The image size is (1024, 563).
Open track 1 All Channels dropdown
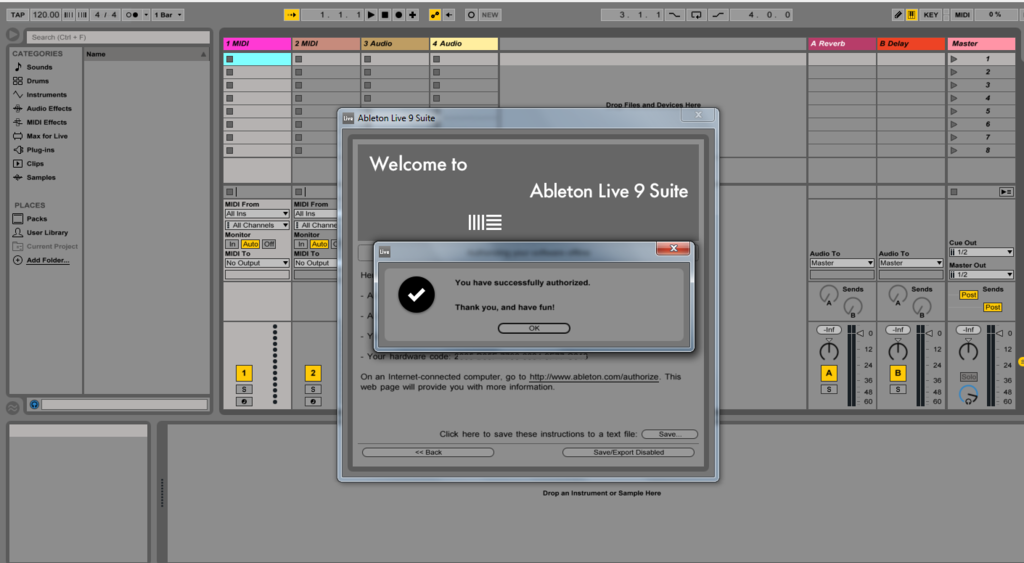[x=257, y=225]
